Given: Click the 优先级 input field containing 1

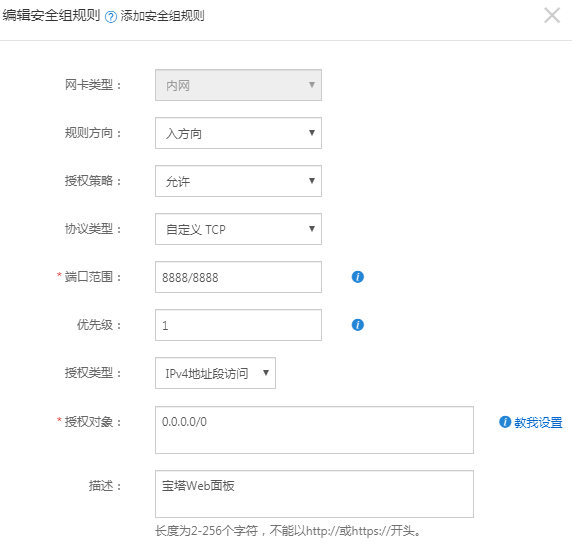Looking at the screenshot, I should point(238,325).
